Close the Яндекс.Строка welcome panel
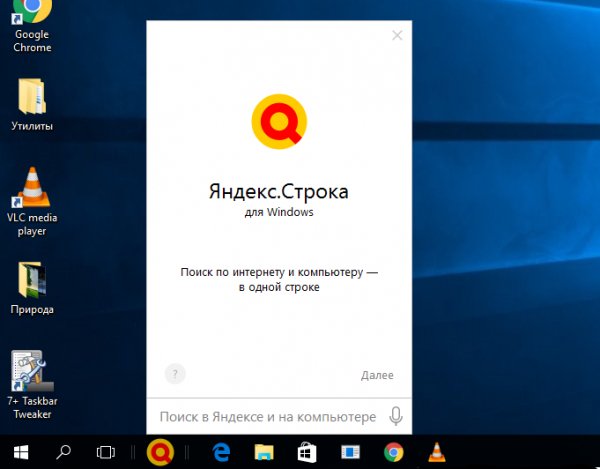The height and width of the screenshot is (469, 600). point(397,35)
